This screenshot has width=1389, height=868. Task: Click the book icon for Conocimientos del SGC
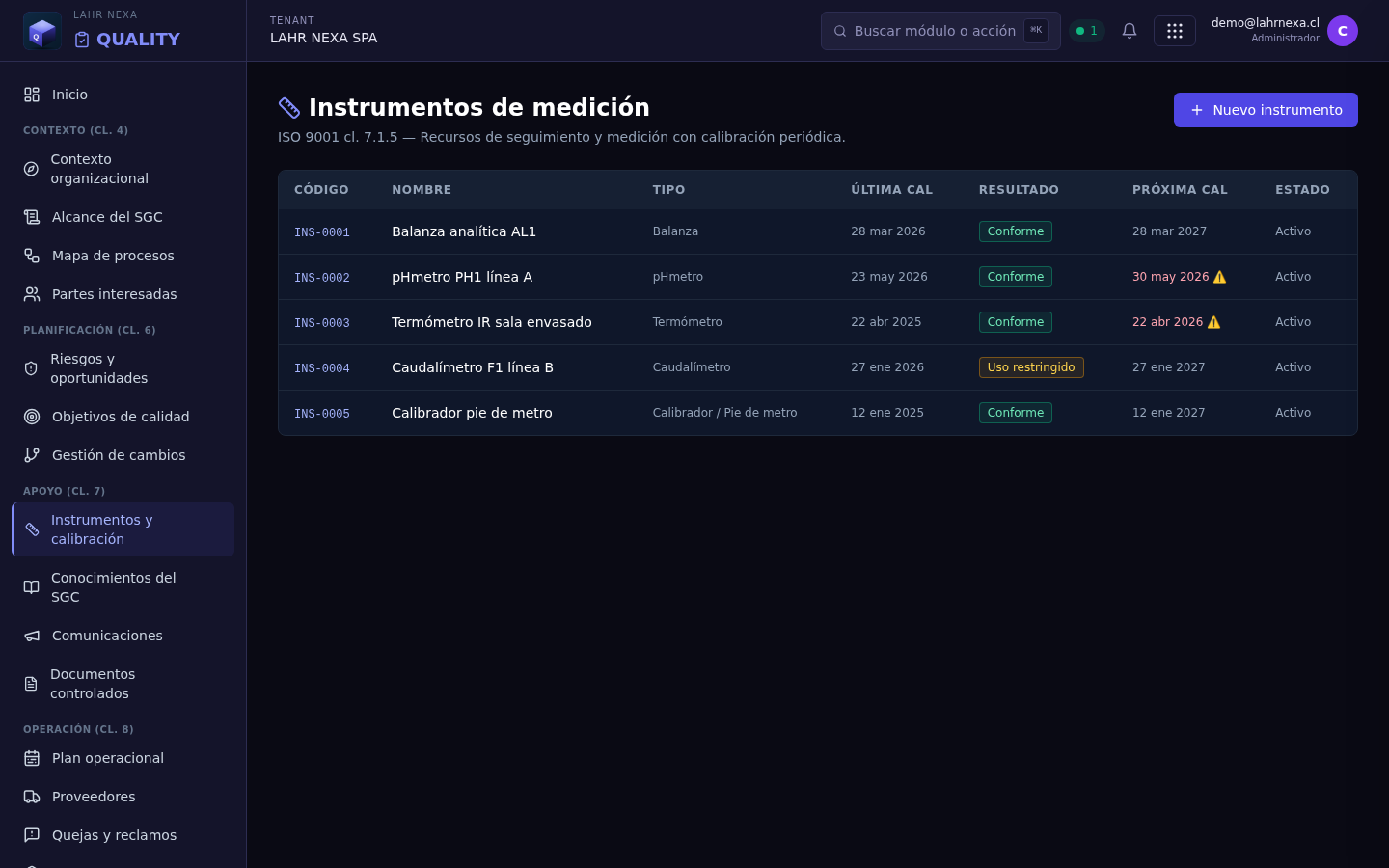pos(32,587)
